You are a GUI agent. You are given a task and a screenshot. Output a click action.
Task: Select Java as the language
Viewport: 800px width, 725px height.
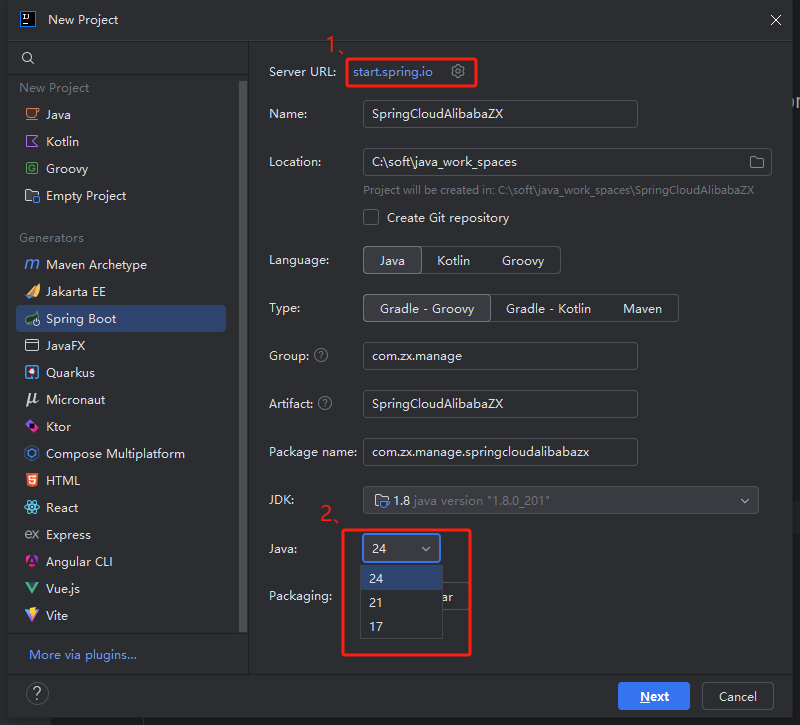click(392, 260)
